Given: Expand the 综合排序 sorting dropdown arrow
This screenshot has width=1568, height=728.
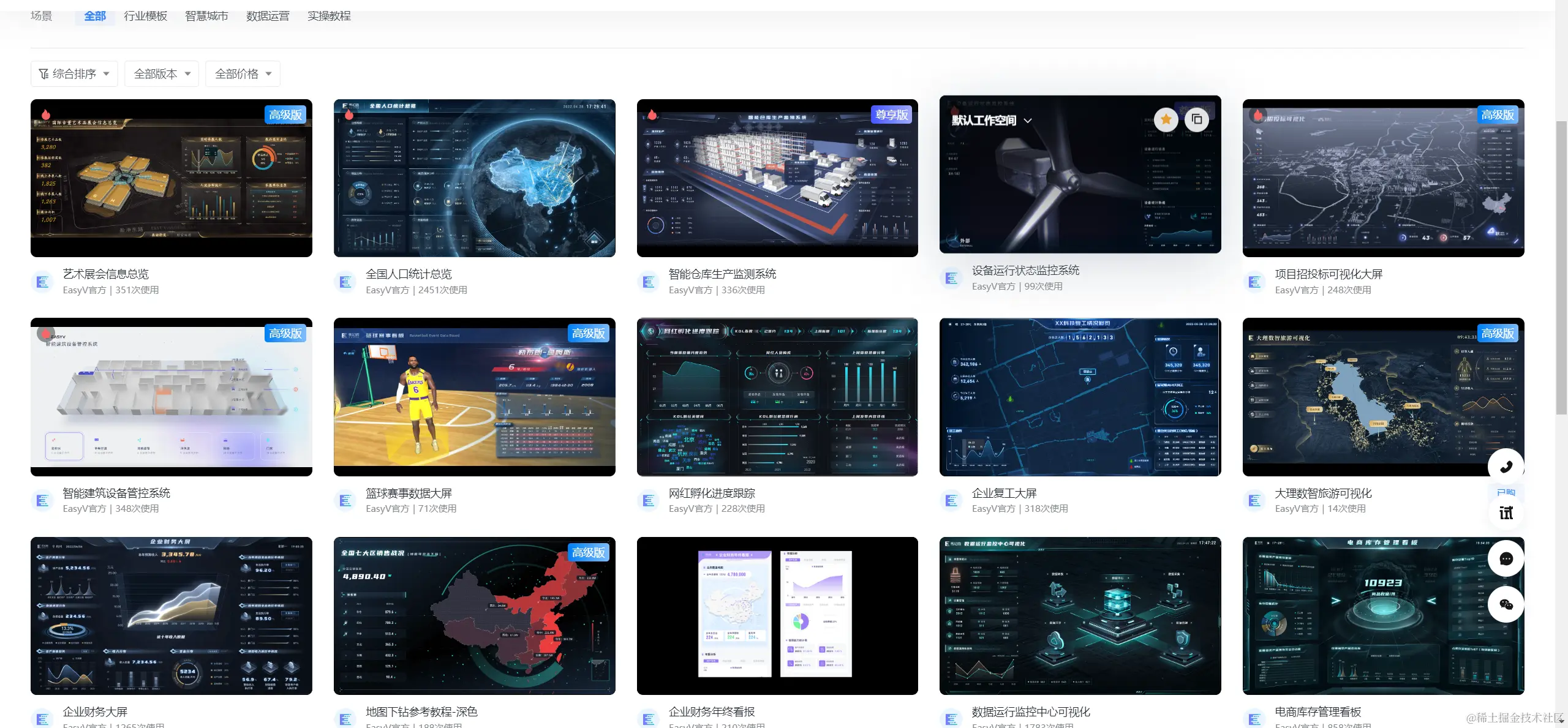Looking at the screenshot, I should click(107, 74).
